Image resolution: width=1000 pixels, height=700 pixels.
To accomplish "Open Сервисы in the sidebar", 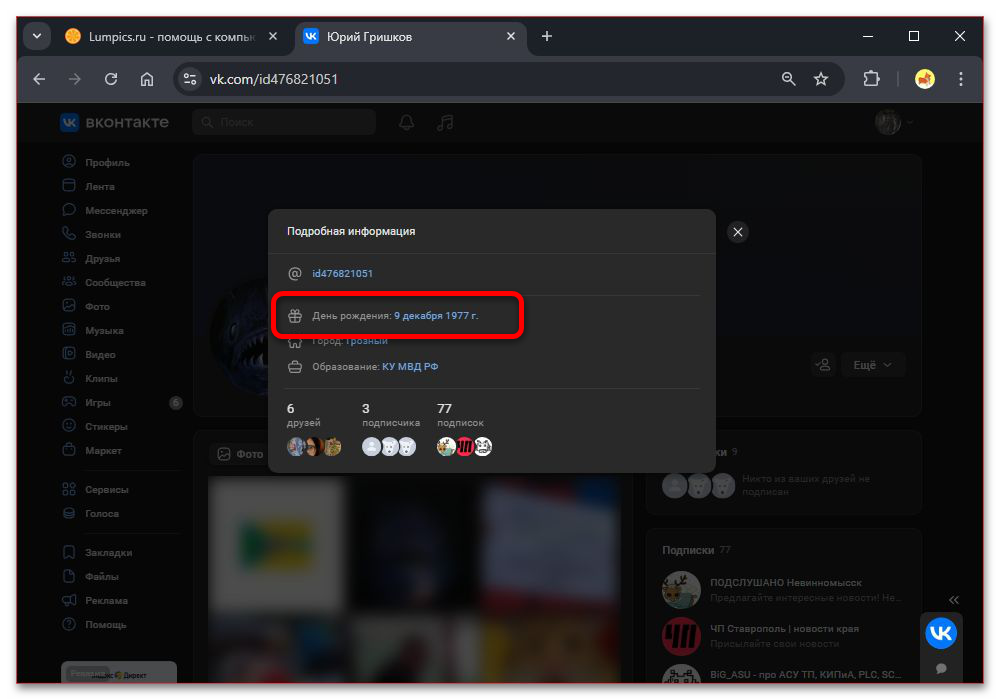I will pyautogui.click(x=106, y=490).
